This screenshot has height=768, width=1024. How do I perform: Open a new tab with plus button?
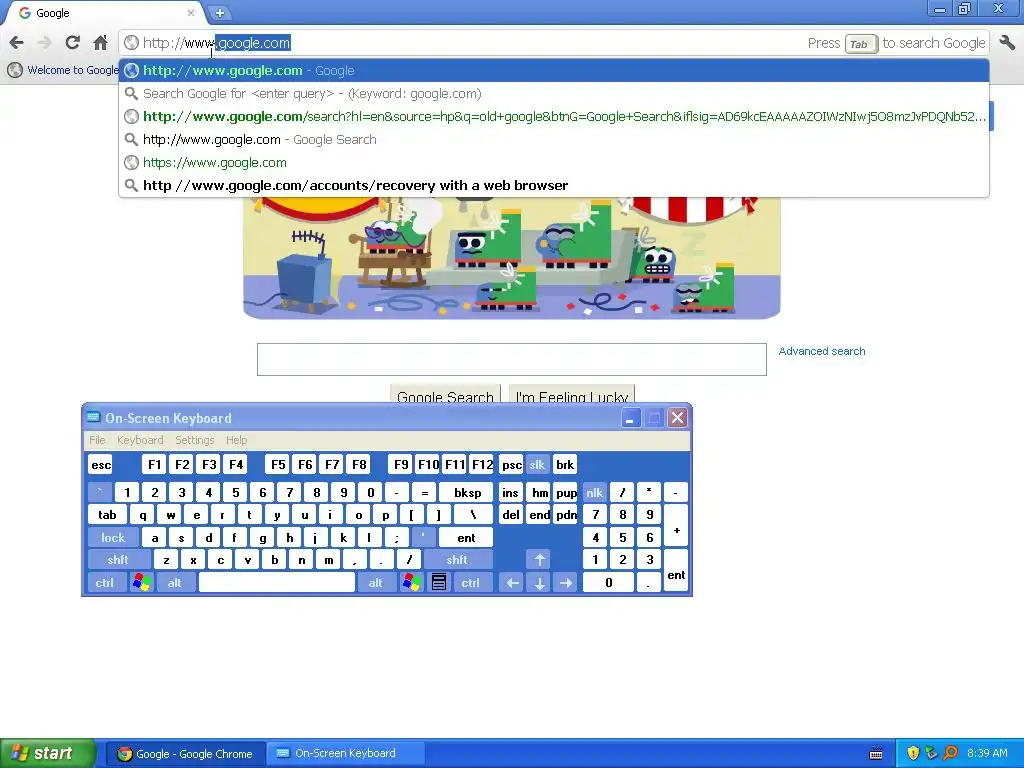(219, 12)
